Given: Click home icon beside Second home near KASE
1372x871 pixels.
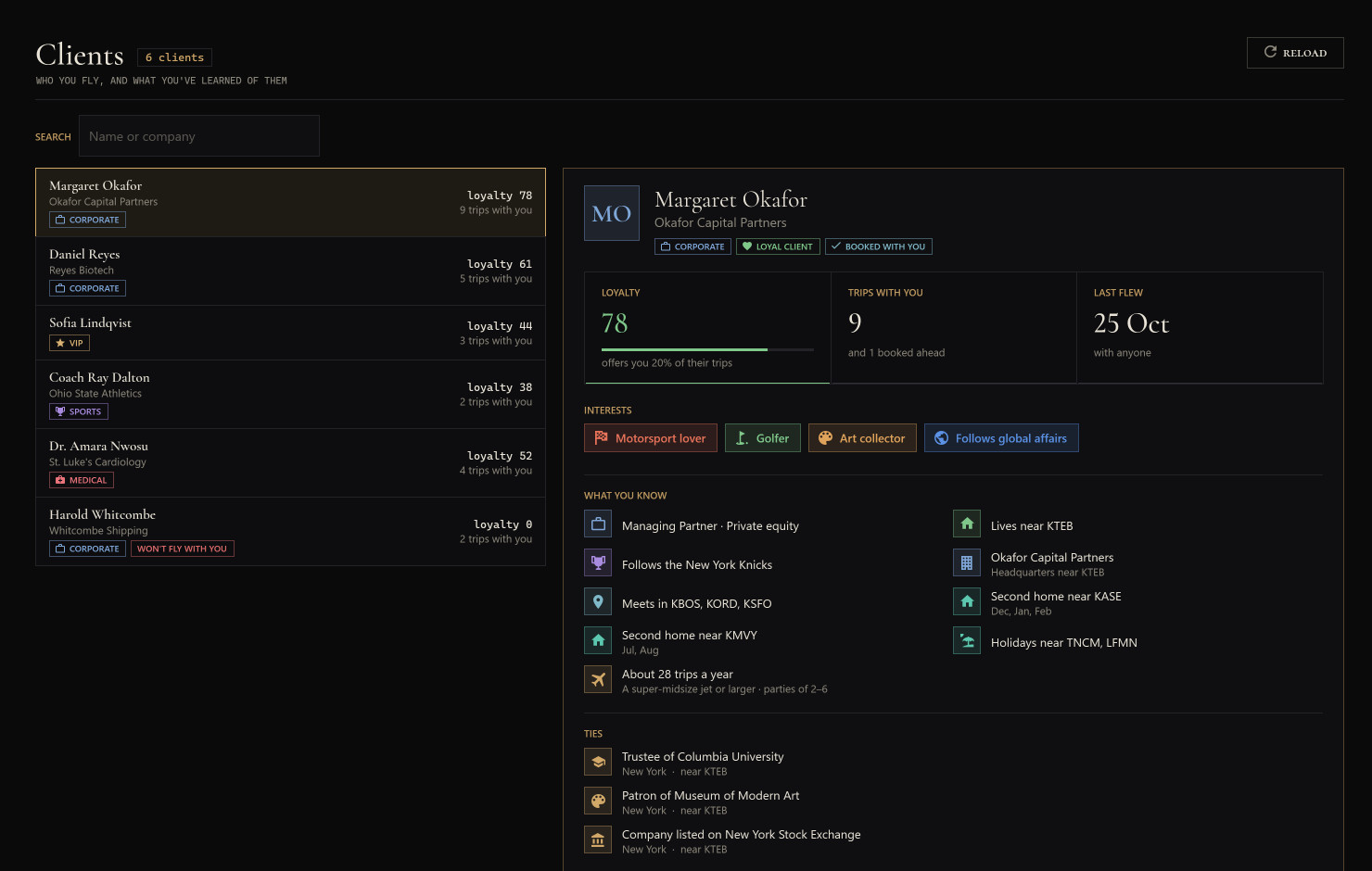Looking at the screenshot, I should [x=967, y=602].
